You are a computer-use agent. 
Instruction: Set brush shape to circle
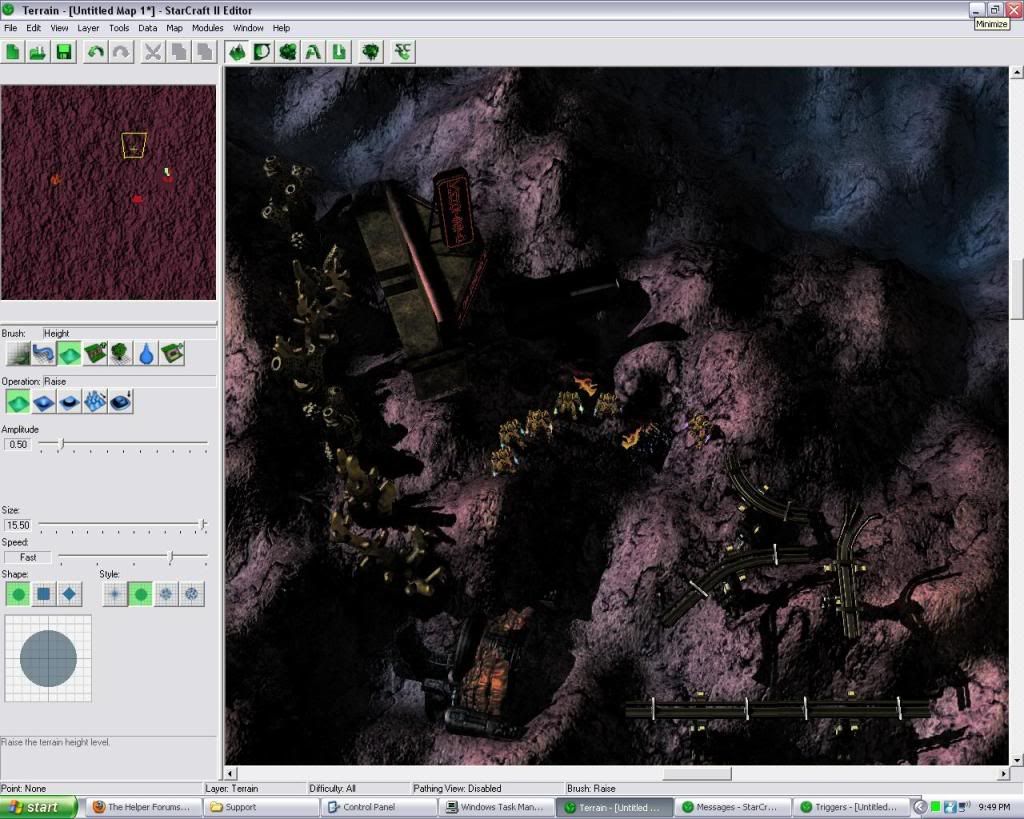point(18,594)
